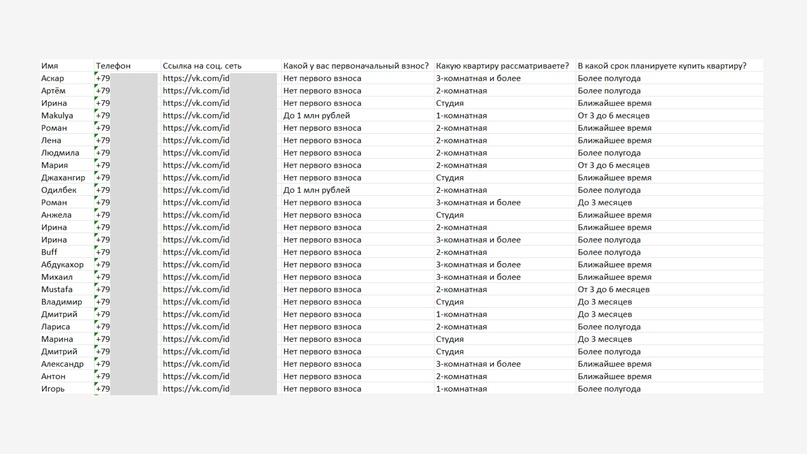Select the "Телефон" column header cell
This screenshot has width=807, height=454.
click(113, 66)
